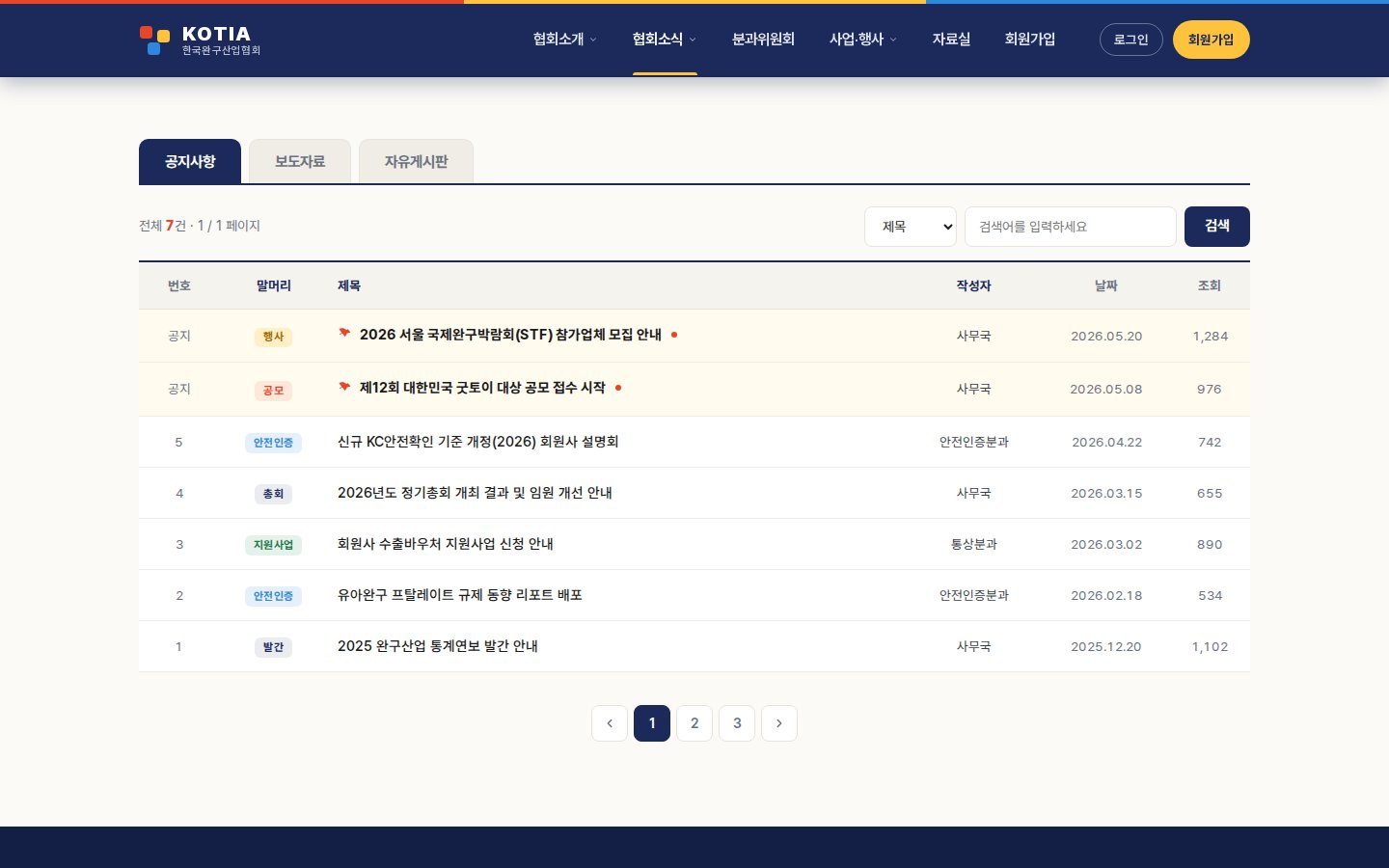The image size is (1389, 868).
Task: Click the 총회 category tag
Action: 274,494
